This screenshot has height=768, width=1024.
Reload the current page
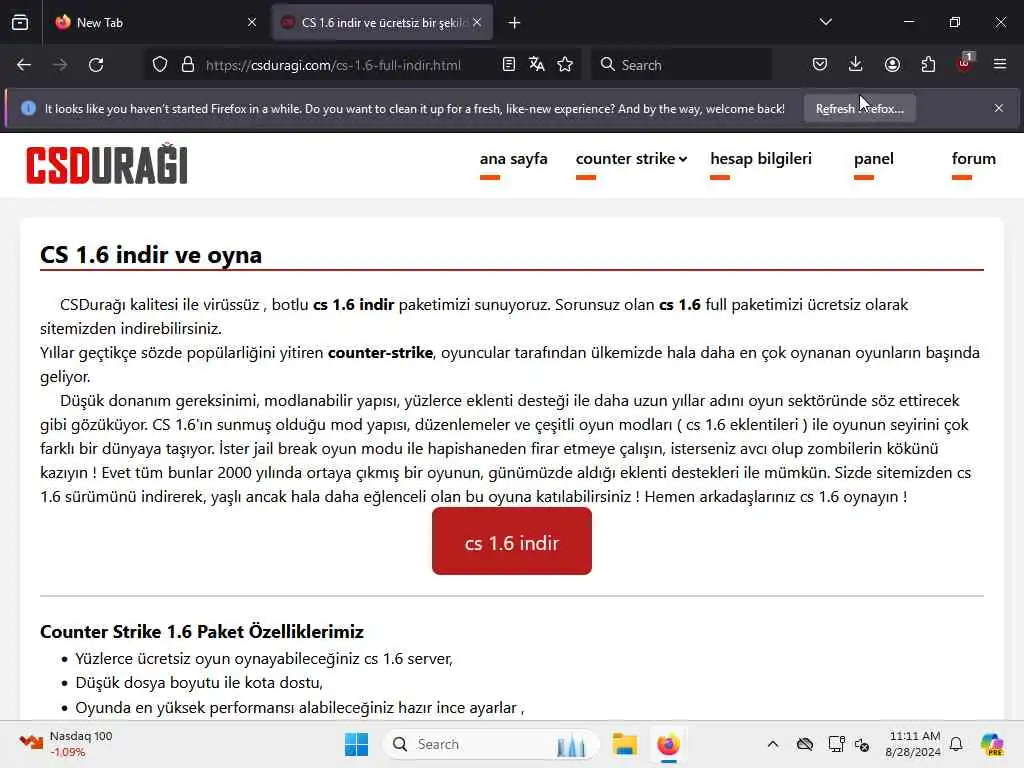tap(96, 65)
